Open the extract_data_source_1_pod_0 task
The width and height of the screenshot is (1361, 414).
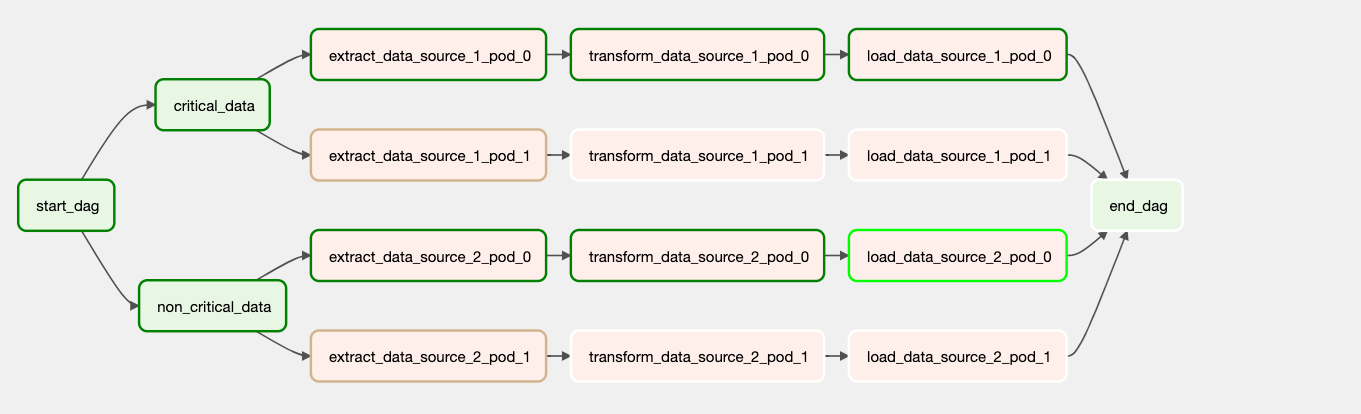[428, 55]
